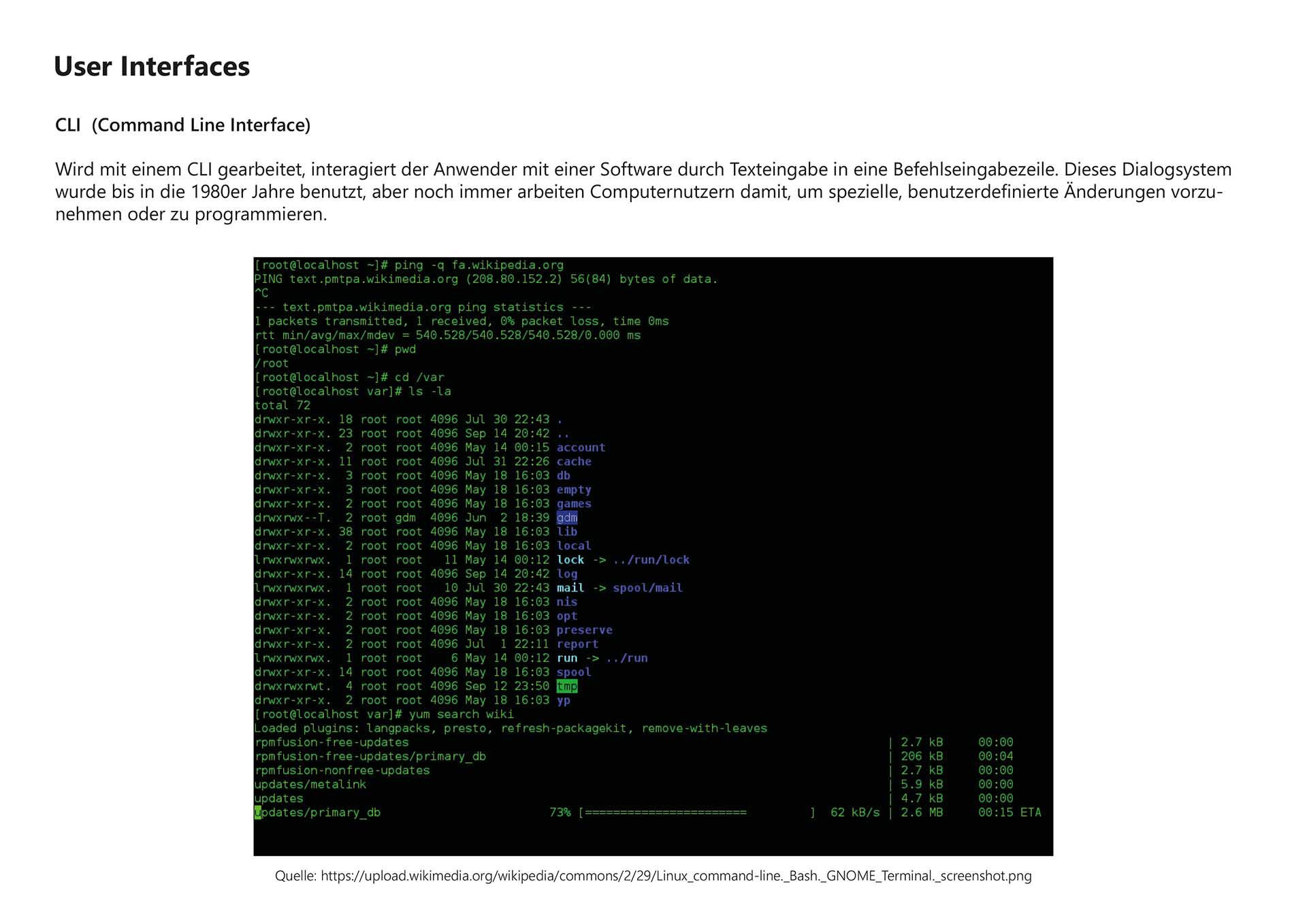Click the "lock" symlink entry
The width and height of the screenshot is (1307, 924).
(x=570, y=560)
